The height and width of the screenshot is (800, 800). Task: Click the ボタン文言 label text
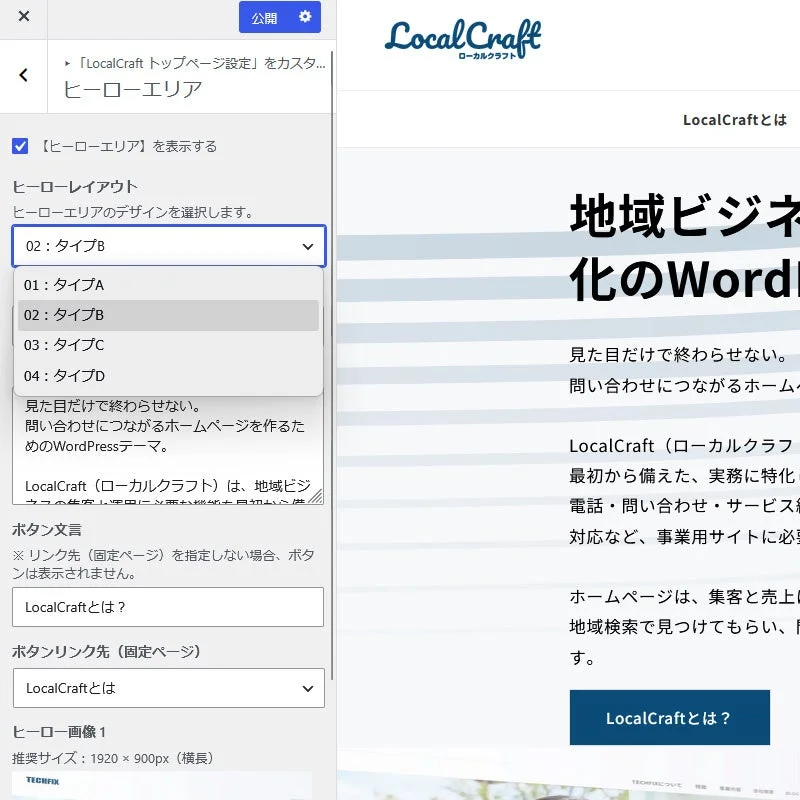tap(47, 530)
